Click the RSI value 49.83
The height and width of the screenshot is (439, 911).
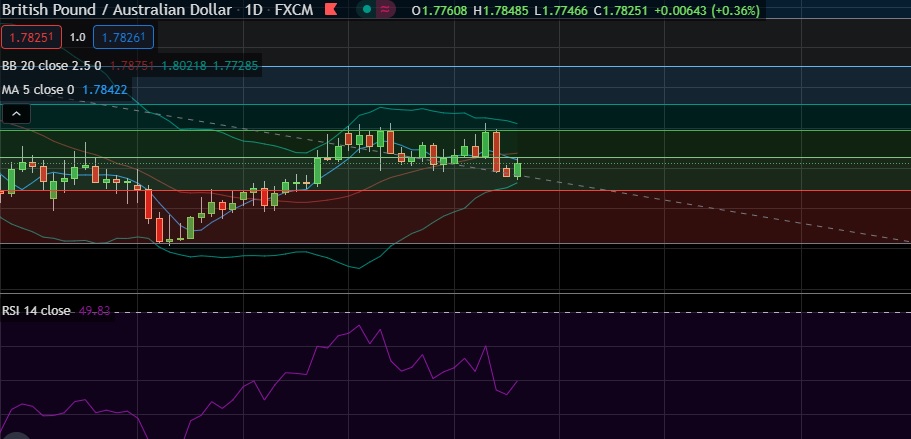point(94,311)
